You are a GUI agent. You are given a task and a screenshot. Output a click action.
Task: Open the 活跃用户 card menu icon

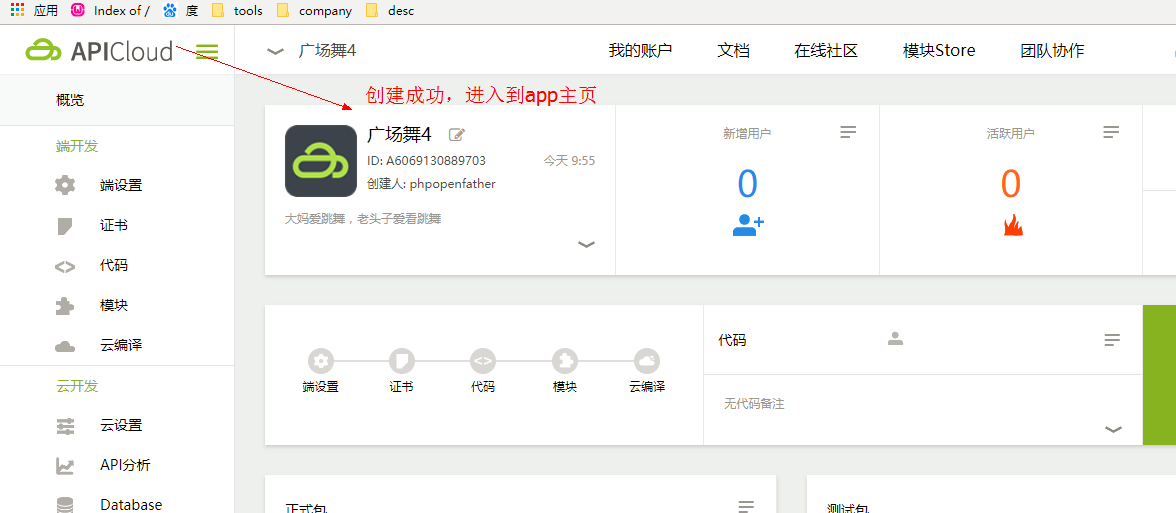pos(1111,132)
